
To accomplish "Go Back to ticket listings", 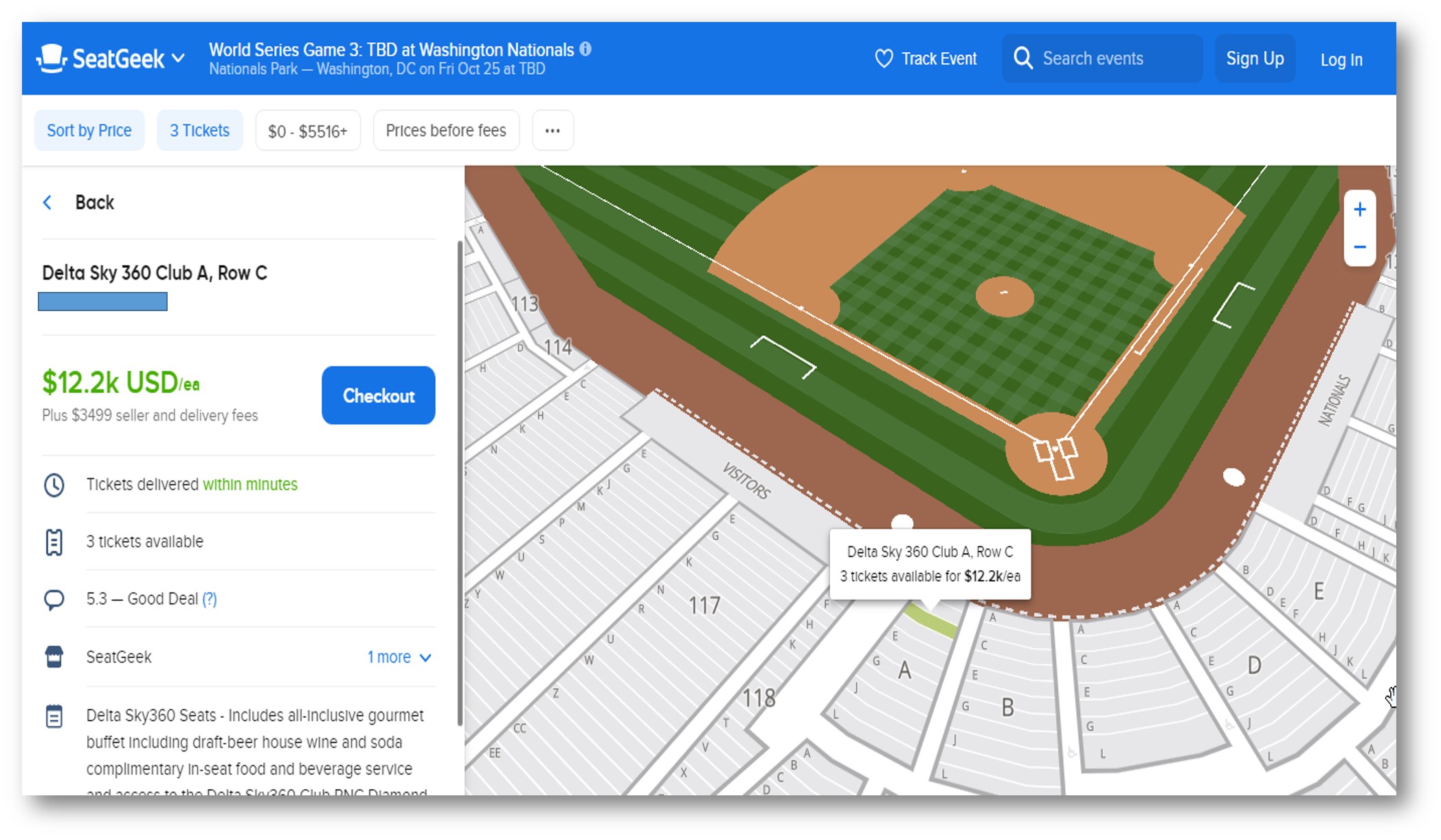I will 94,203.
